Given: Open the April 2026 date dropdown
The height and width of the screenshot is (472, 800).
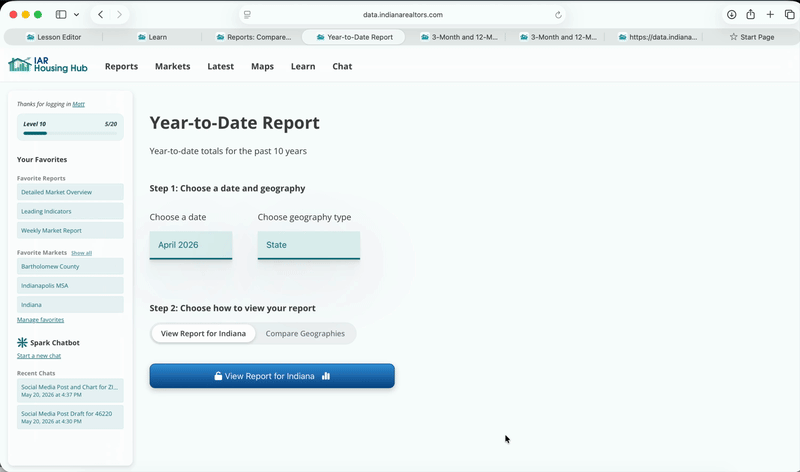Looking at the screenshot, I should pyautogui.click(x=191, y=245).
